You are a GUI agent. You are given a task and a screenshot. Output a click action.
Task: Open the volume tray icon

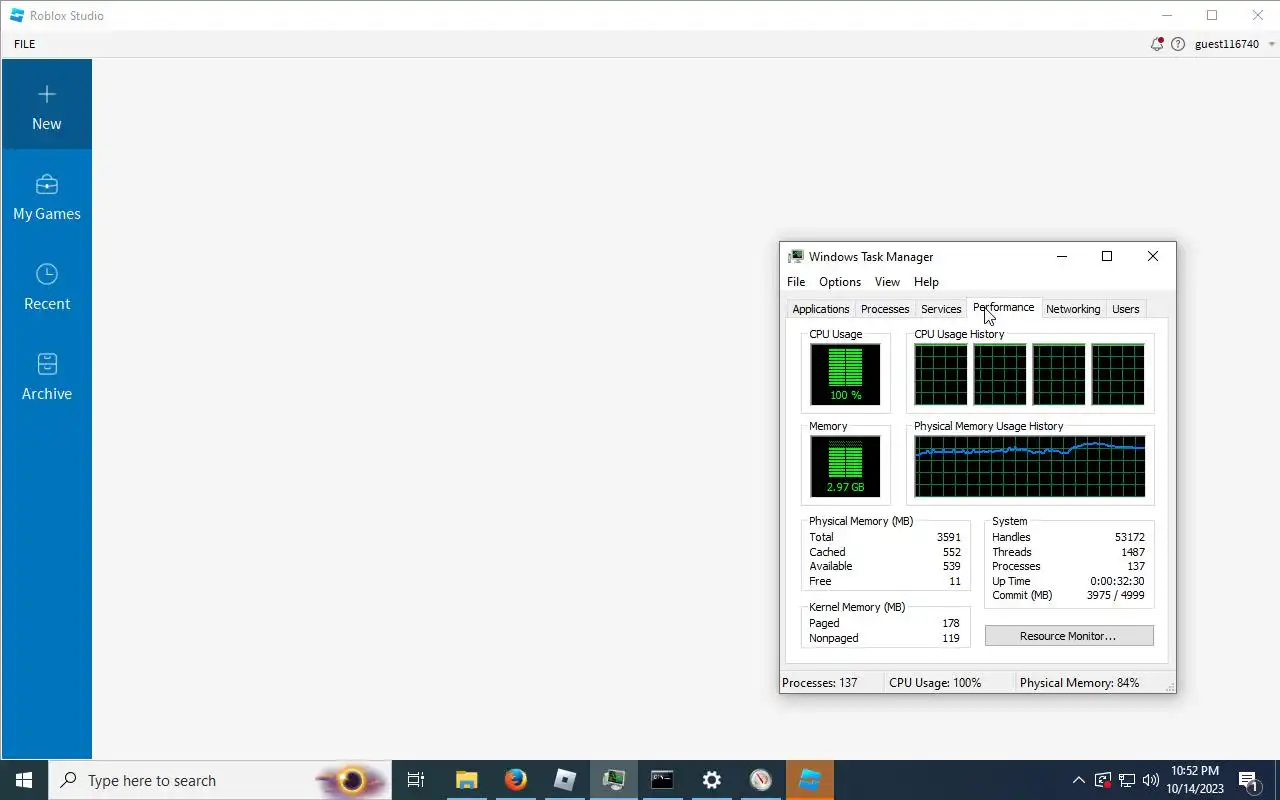(1150, 780)
